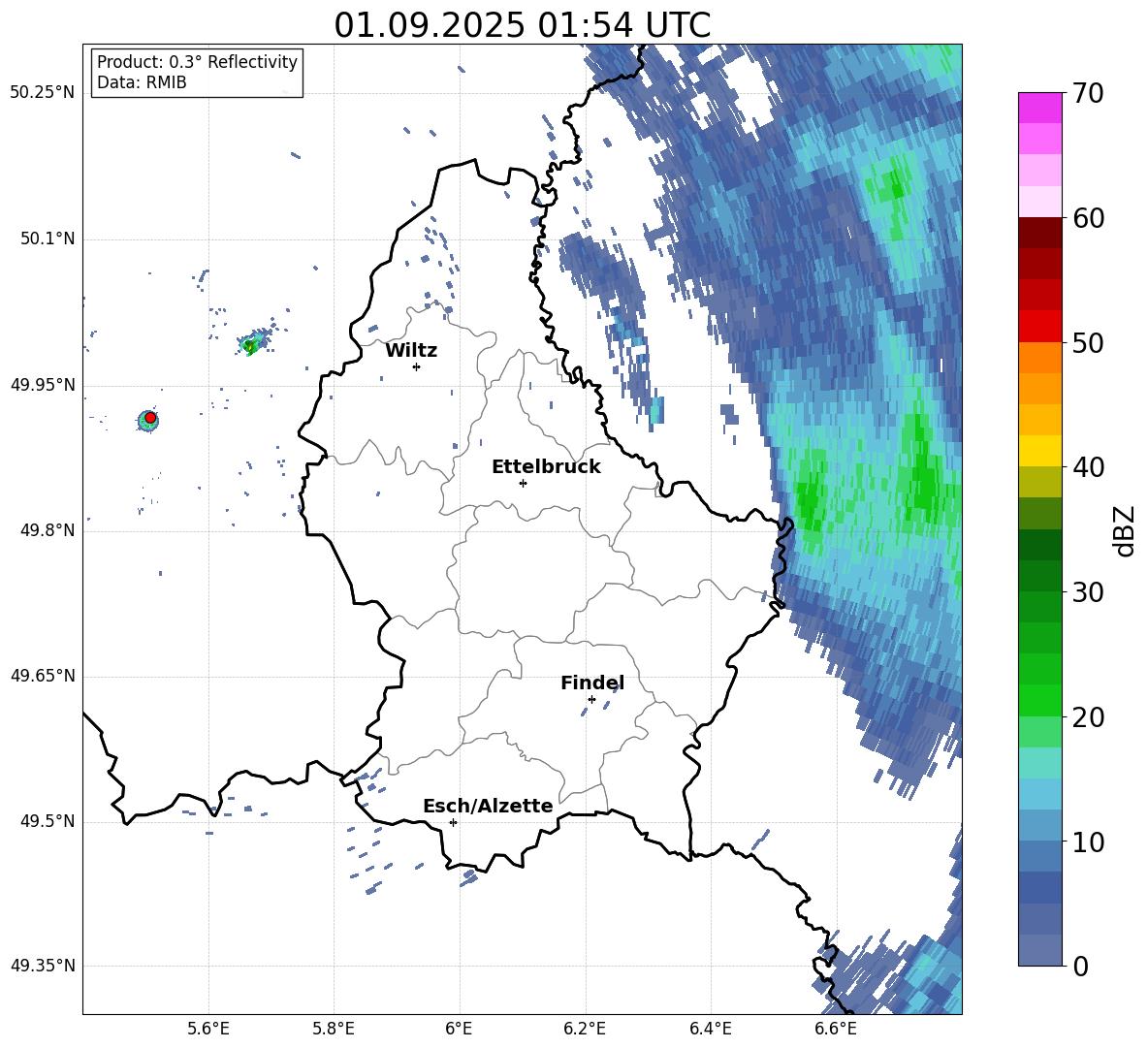The image size is (1148, 1048).
Task: Click the colorbar tick label 40
Action: [1088, 467]
